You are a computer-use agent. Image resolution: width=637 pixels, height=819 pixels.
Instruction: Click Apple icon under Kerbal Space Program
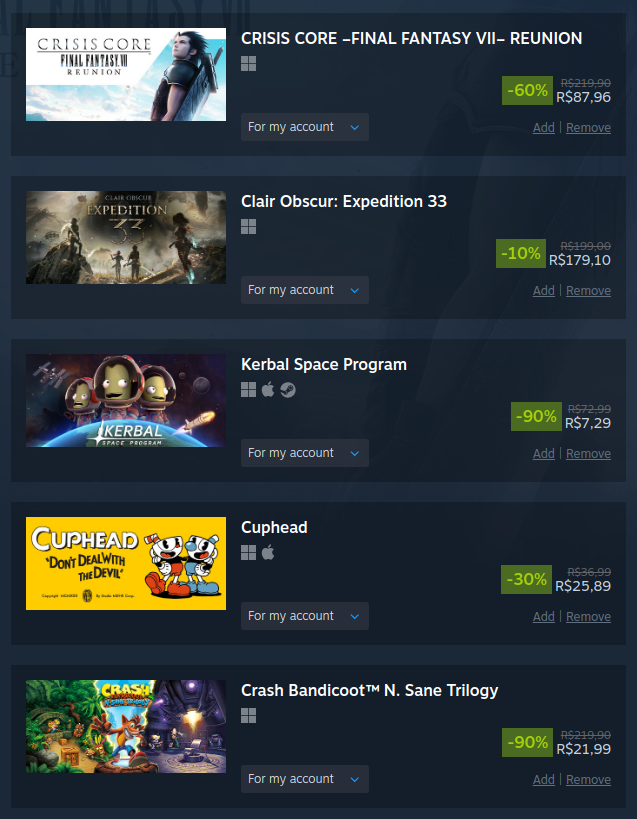(268, 390)
